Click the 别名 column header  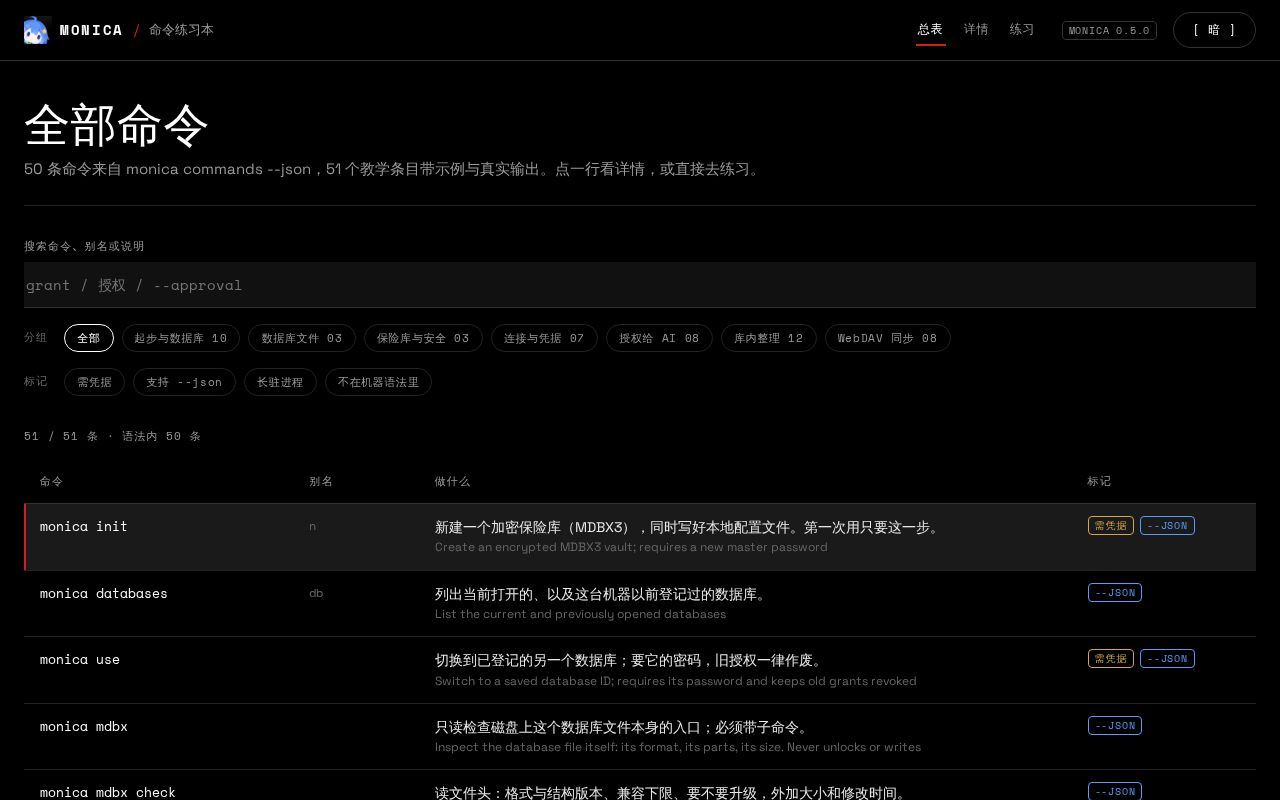point(321,481)
